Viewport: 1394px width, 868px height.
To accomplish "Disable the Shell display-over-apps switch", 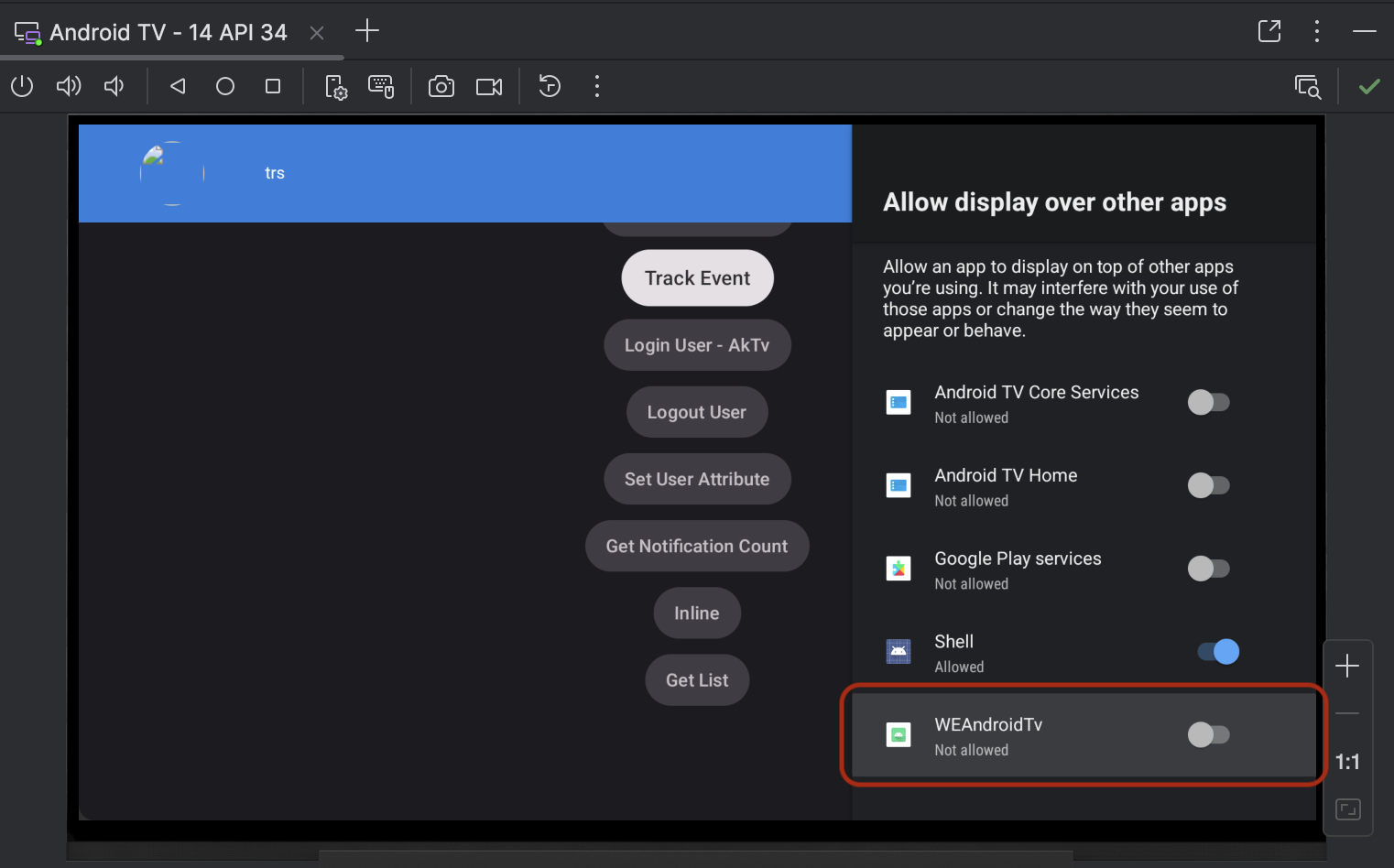I will pos(1218,652).
